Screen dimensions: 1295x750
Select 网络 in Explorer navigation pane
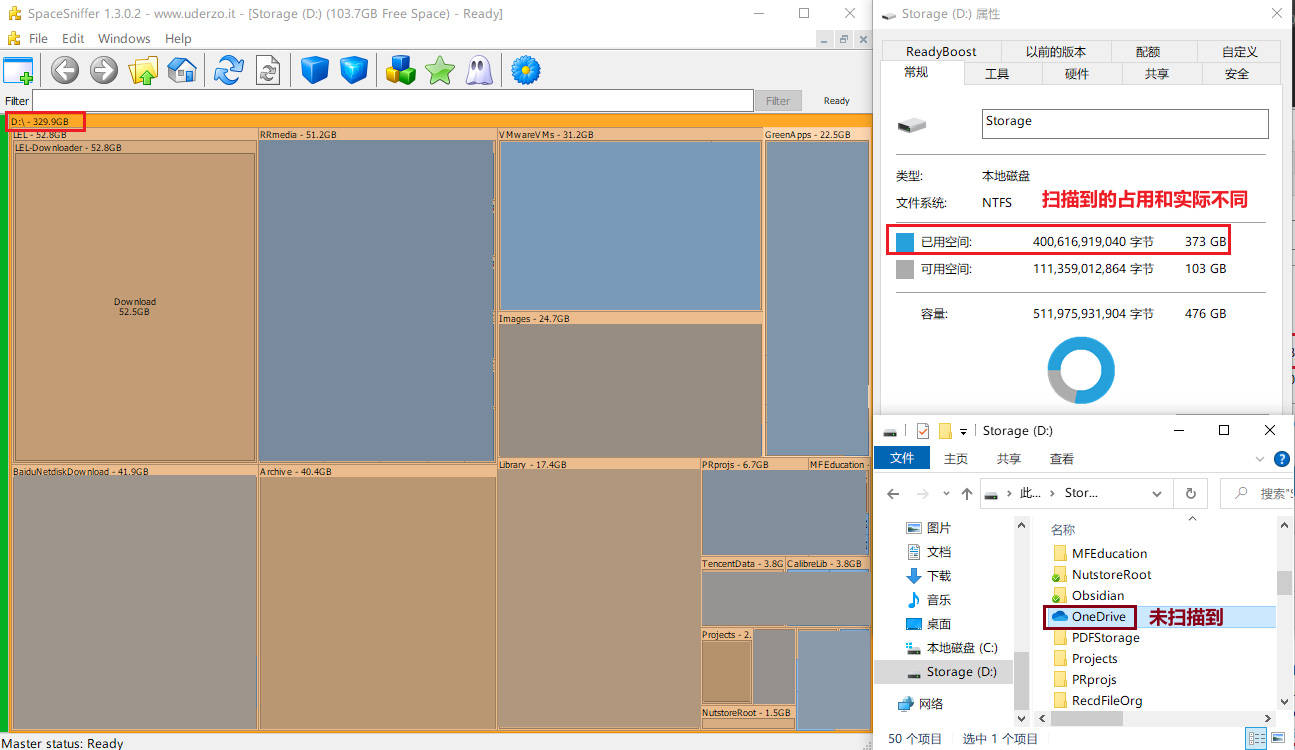click(931, 704)
